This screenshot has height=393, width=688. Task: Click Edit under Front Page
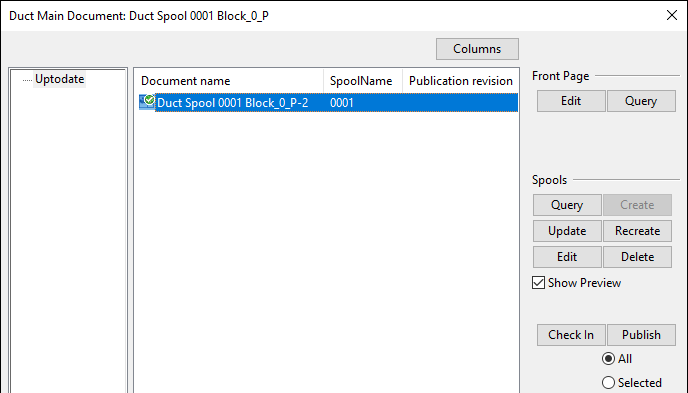tap(571, 101)
